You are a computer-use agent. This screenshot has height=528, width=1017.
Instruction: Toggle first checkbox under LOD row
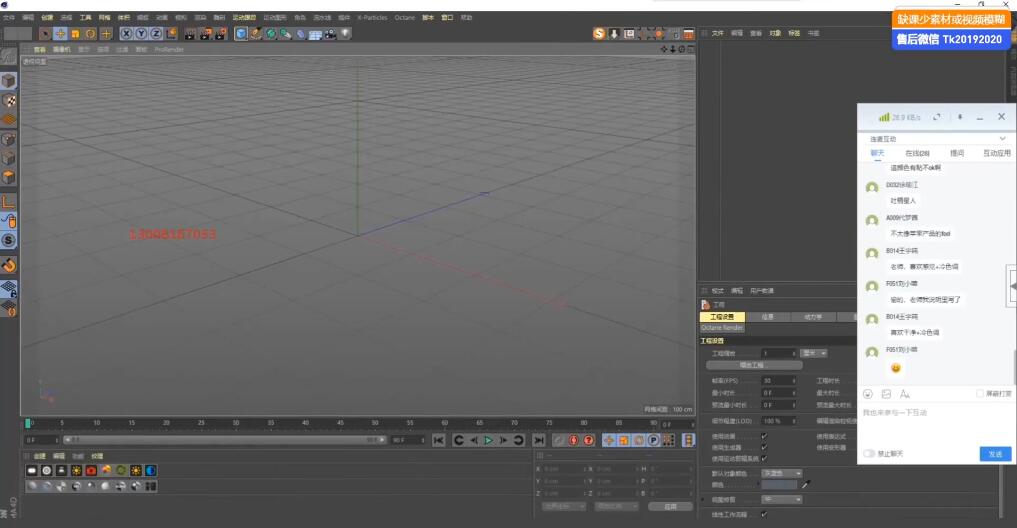pyautogui.click(x=765, y=437)
